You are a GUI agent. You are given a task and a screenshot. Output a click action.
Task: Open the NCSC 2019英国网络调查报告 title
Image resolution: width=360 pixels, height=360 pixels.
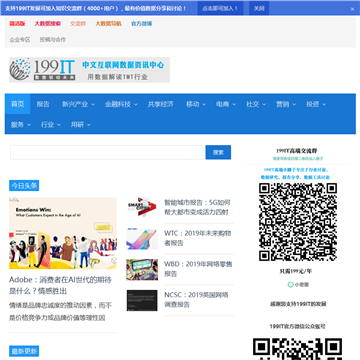(x=196, y=299)
